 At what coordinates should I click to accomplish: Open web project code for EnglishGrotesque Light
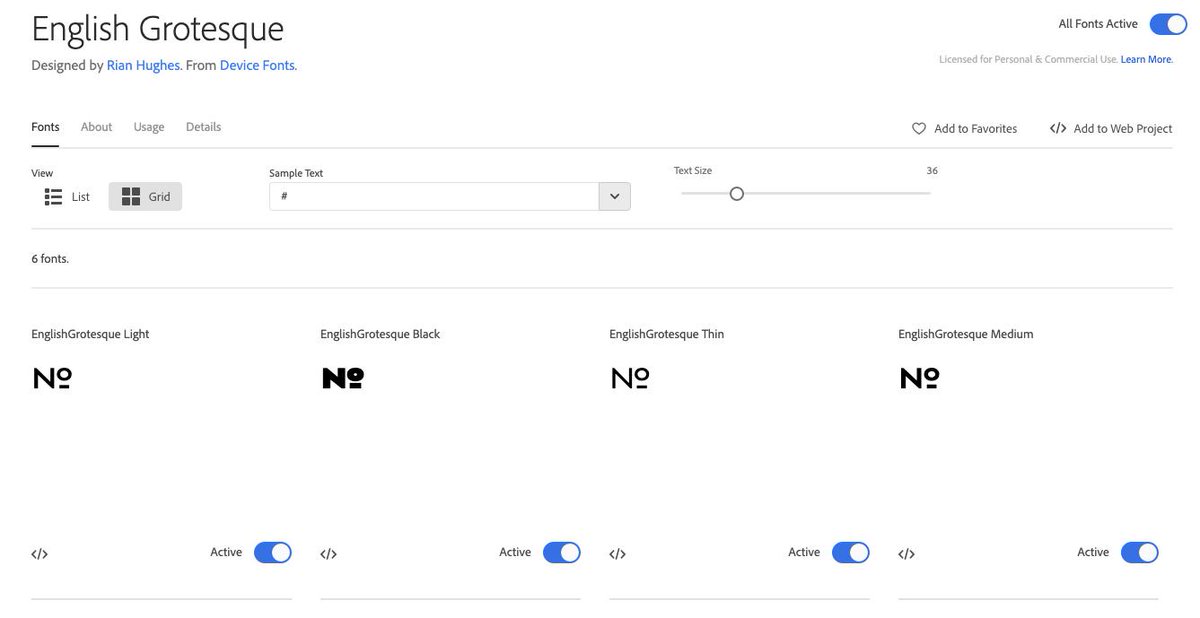[40, 553]
